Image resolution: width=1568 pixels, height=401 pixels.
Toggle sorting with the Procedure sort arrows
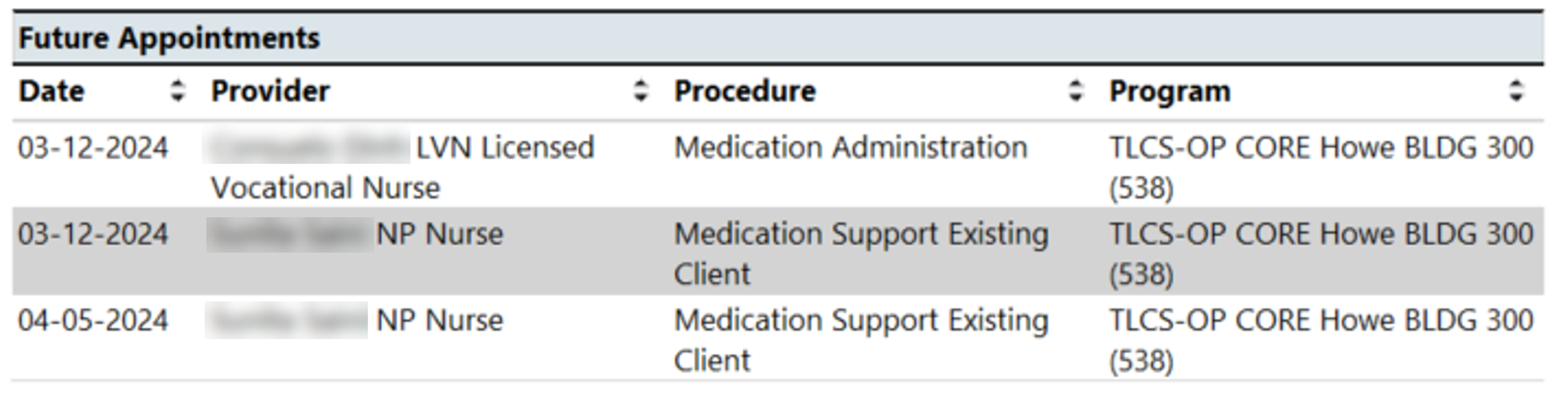point(1076,91)
